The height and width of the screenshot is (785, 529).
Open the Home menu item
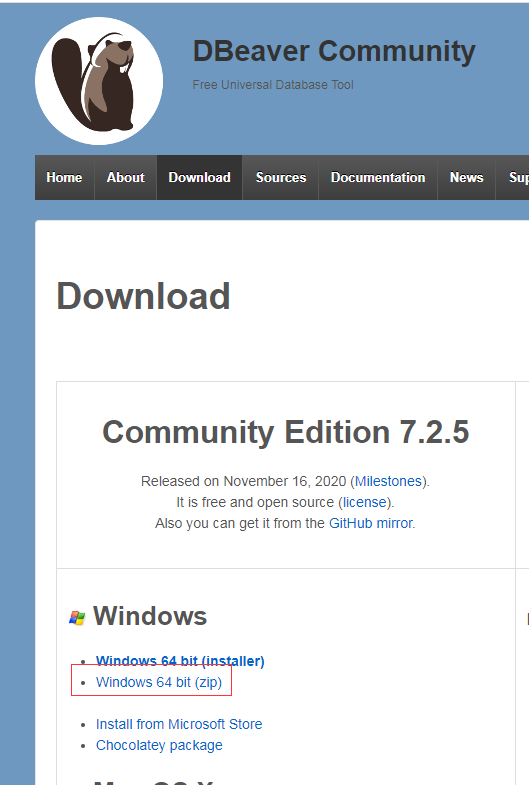coord(65,177)
